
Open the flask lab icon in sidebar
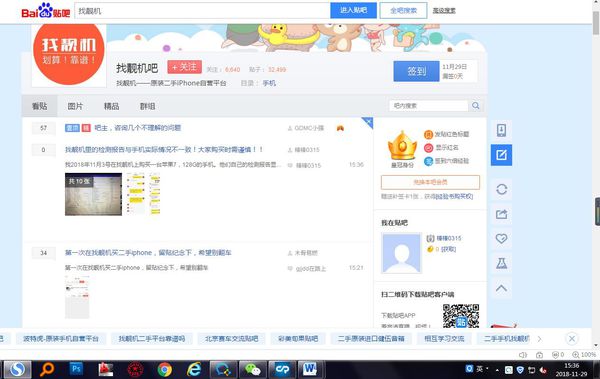coord(501,263)
